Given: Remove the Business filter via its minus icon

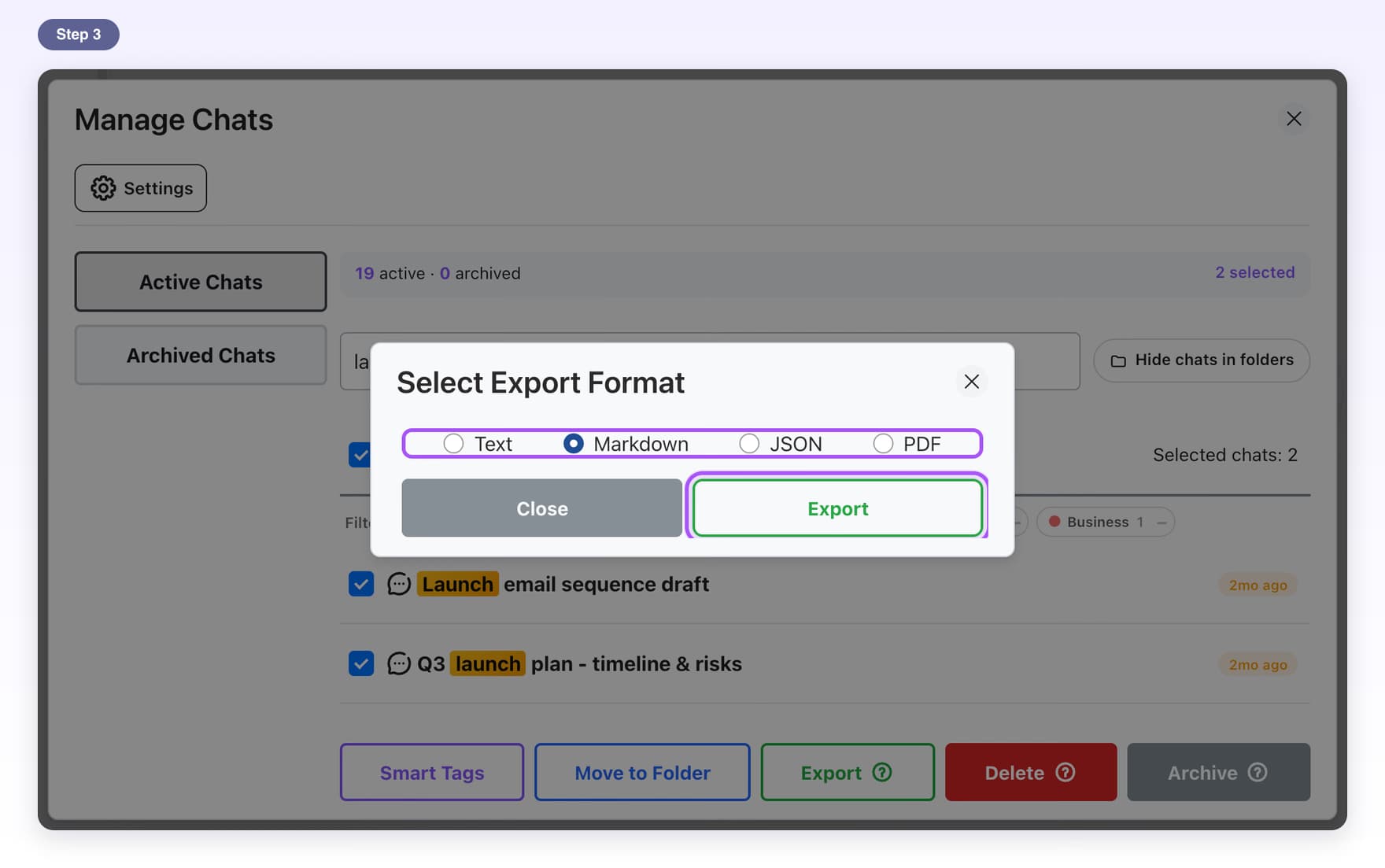Looking at the screenshot, I should click(x=1162, y=523).
